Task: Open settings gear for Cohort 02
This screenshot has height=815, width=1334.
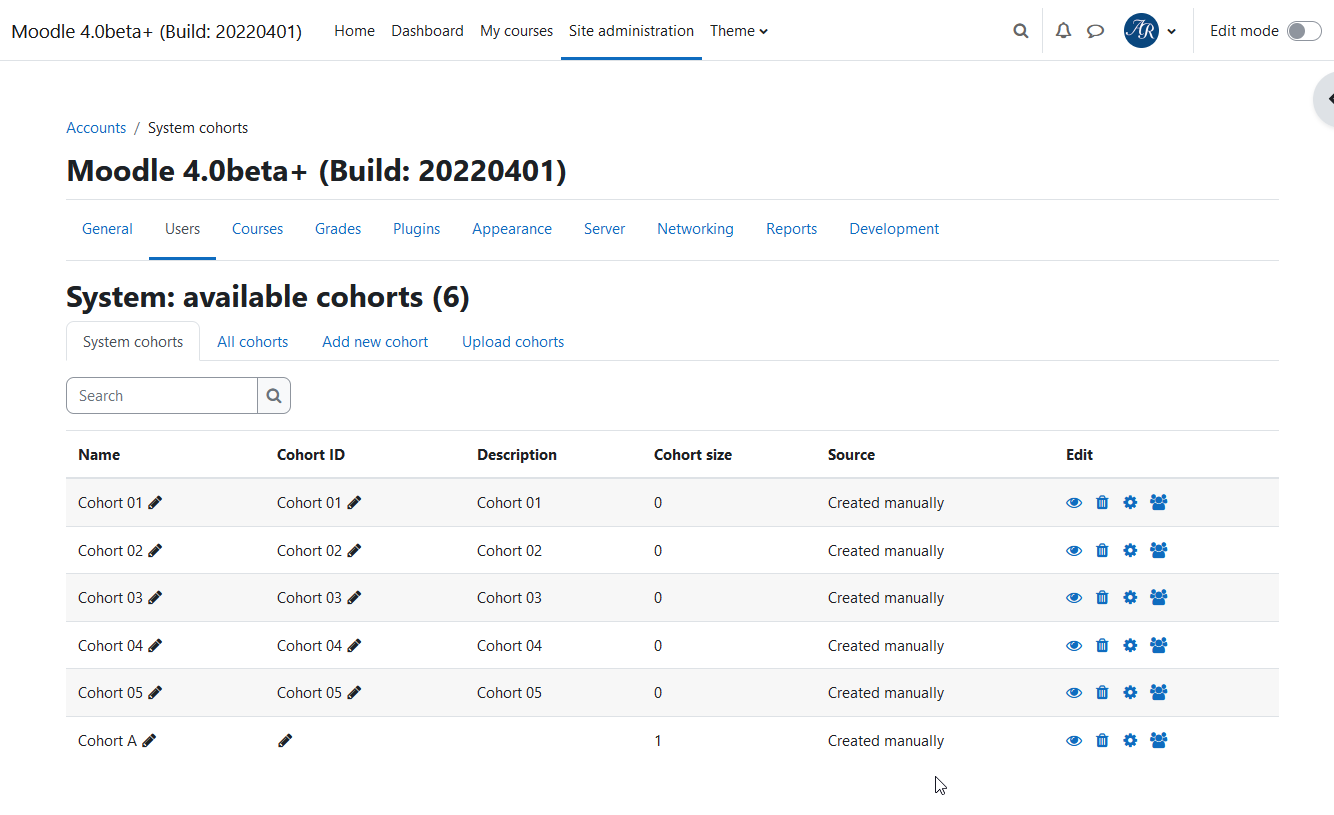Action: click(x=1130, y=551)
